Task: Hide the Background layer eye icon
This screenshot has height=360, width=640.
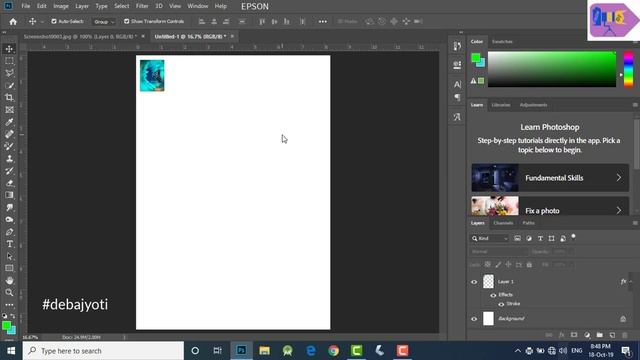Action: coord(474,319)
